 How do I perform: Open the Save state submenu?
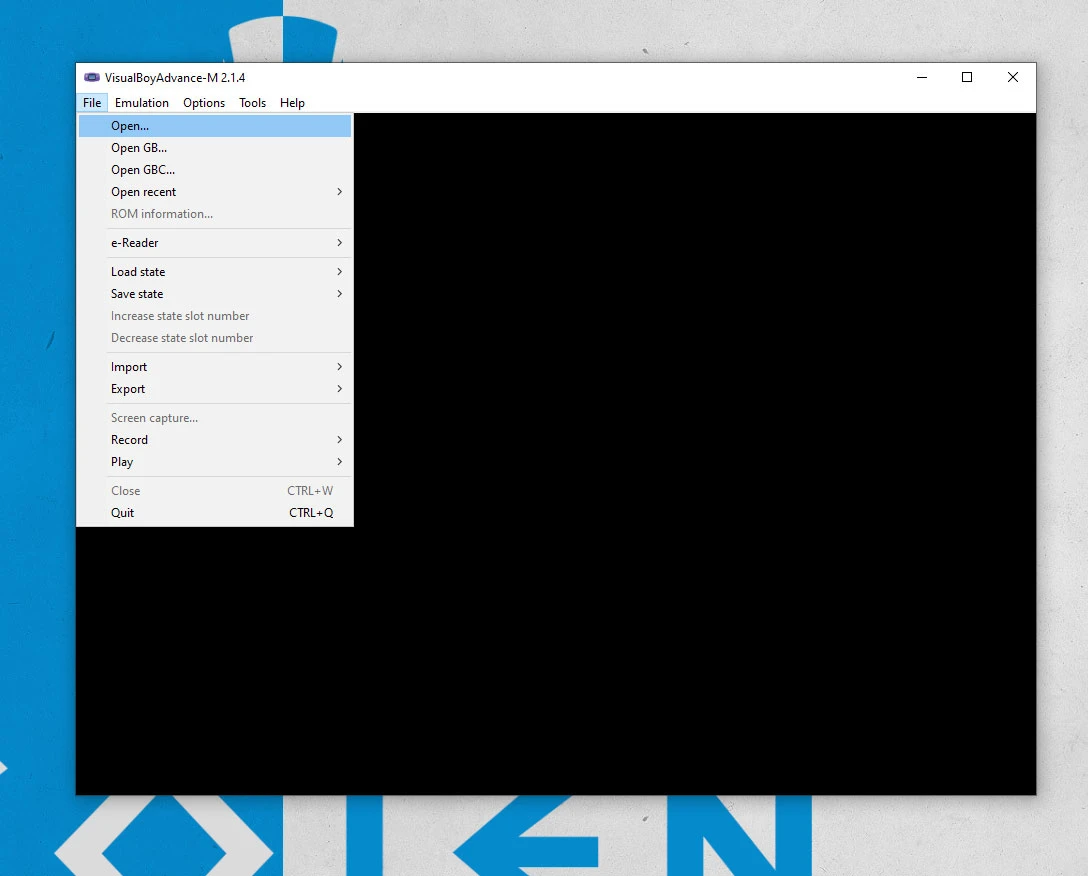[x=137, y=294]
